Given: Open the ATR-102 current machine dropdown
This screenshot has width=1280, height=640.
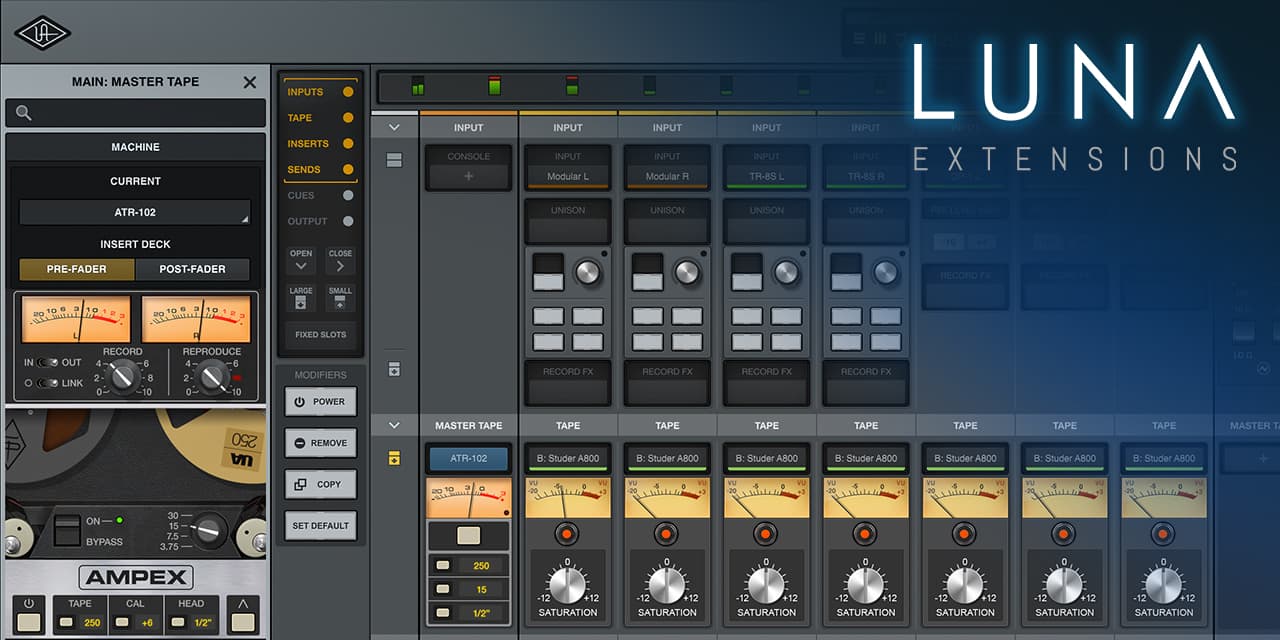Looking at the screenshot, I should click(x=135, y=213).
